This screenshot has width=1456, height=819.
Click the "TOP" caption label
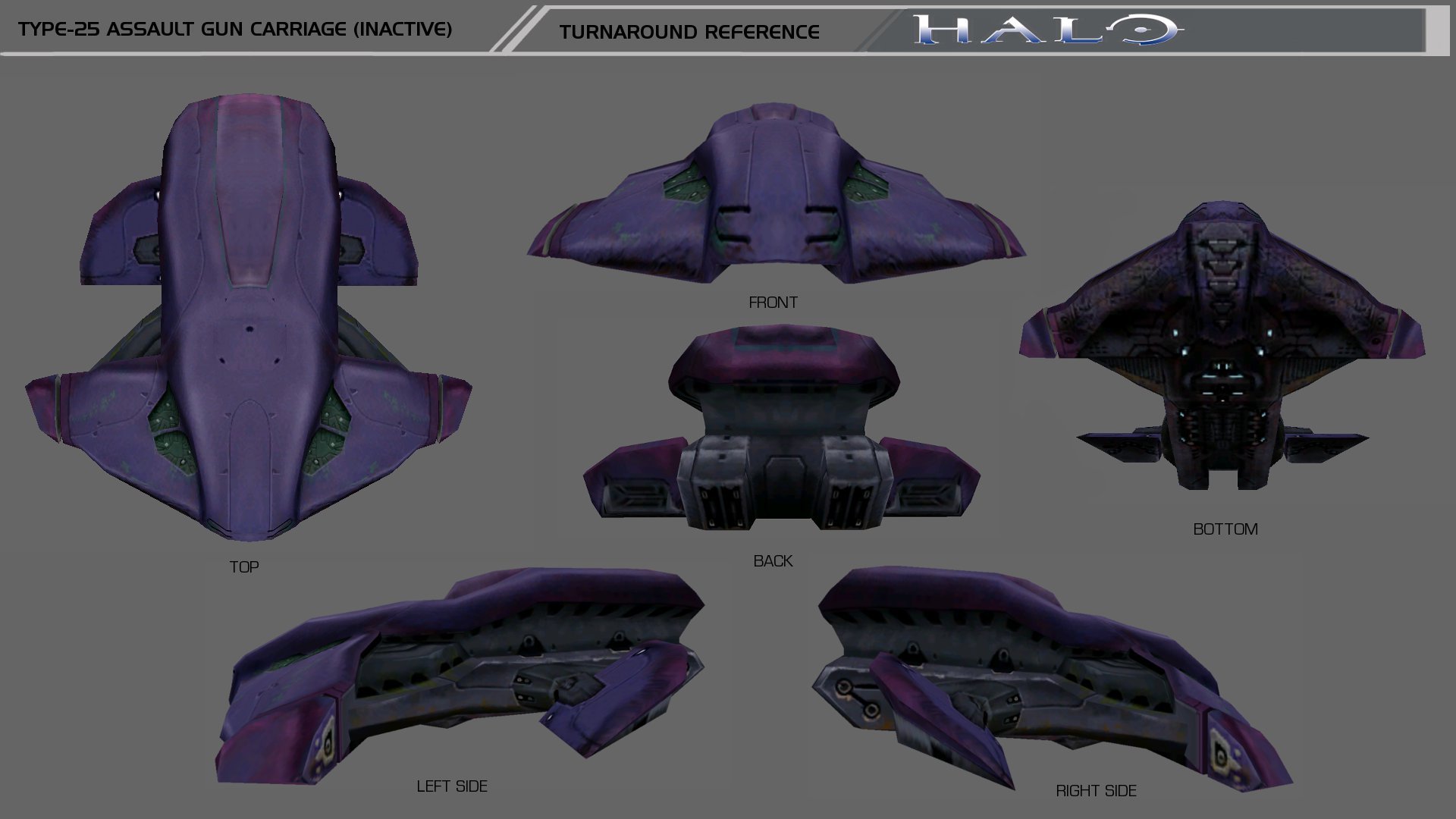(244, 567)
